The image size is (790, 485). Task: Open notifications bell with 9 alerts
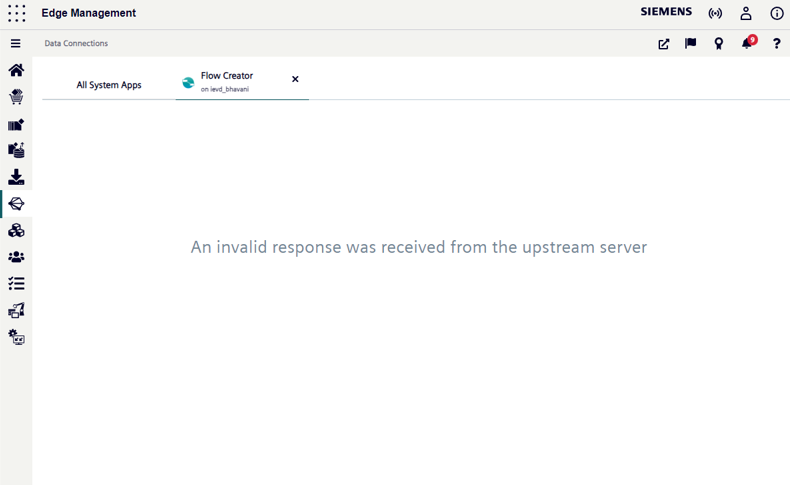[746, 44]
